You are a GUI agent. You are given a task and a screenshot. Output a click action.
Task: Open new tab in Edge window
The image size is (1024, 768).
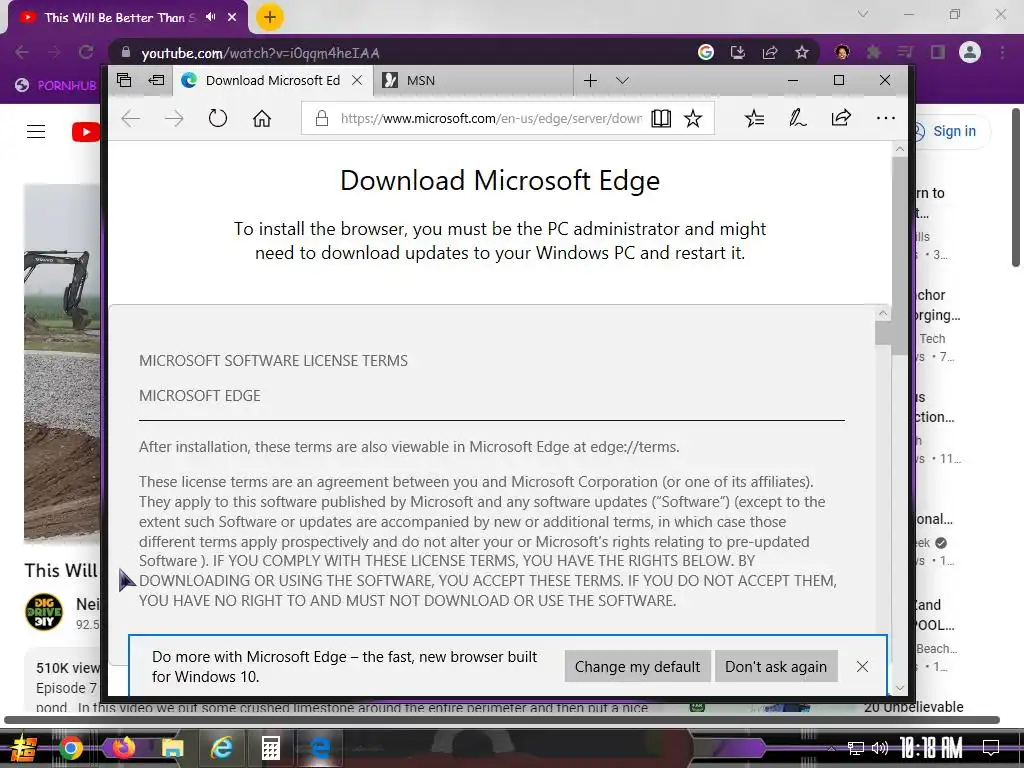(x=590, y=80)
